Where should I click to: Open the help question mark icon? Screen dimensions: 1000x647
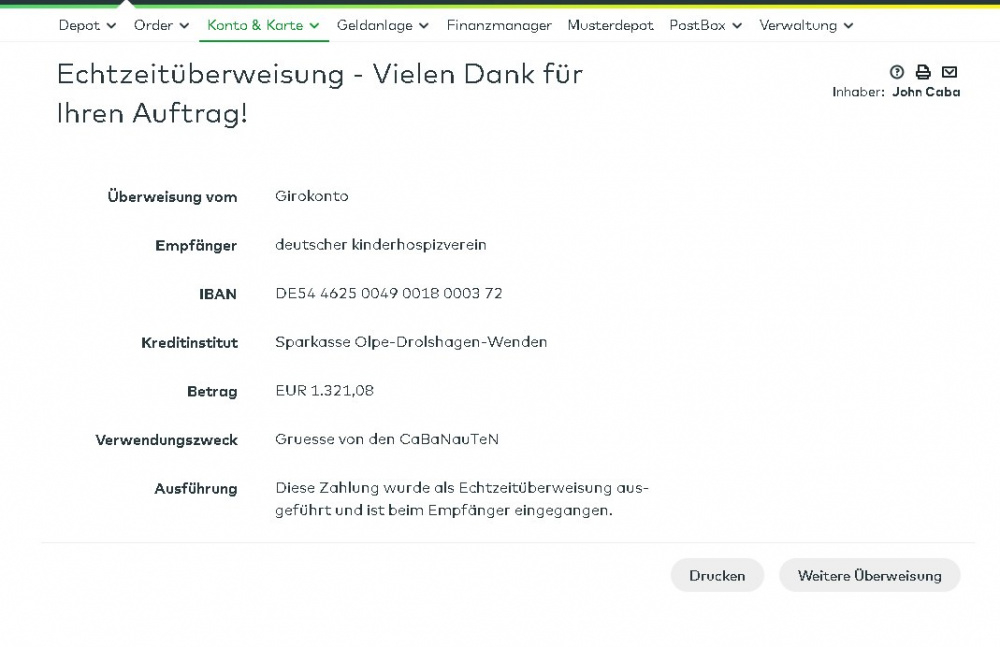897,72
